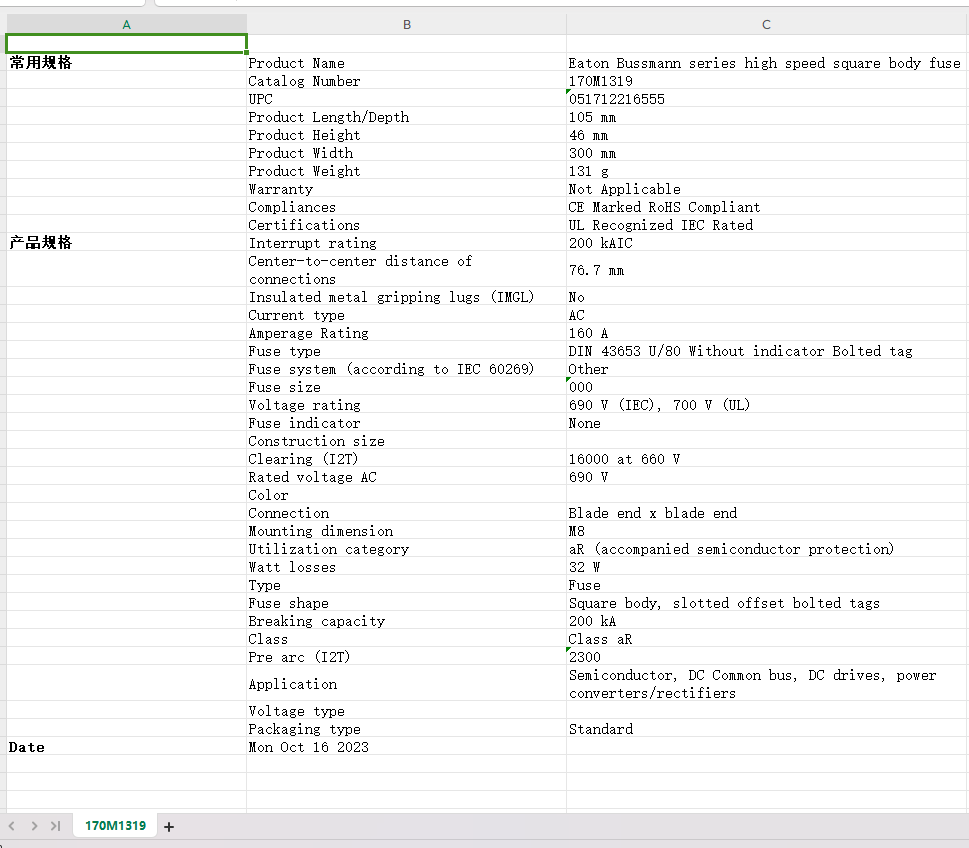Select 'CE Marked RoHS Compliant' cell
Viewport: 969px width, 848px height.
click(767, 207)
